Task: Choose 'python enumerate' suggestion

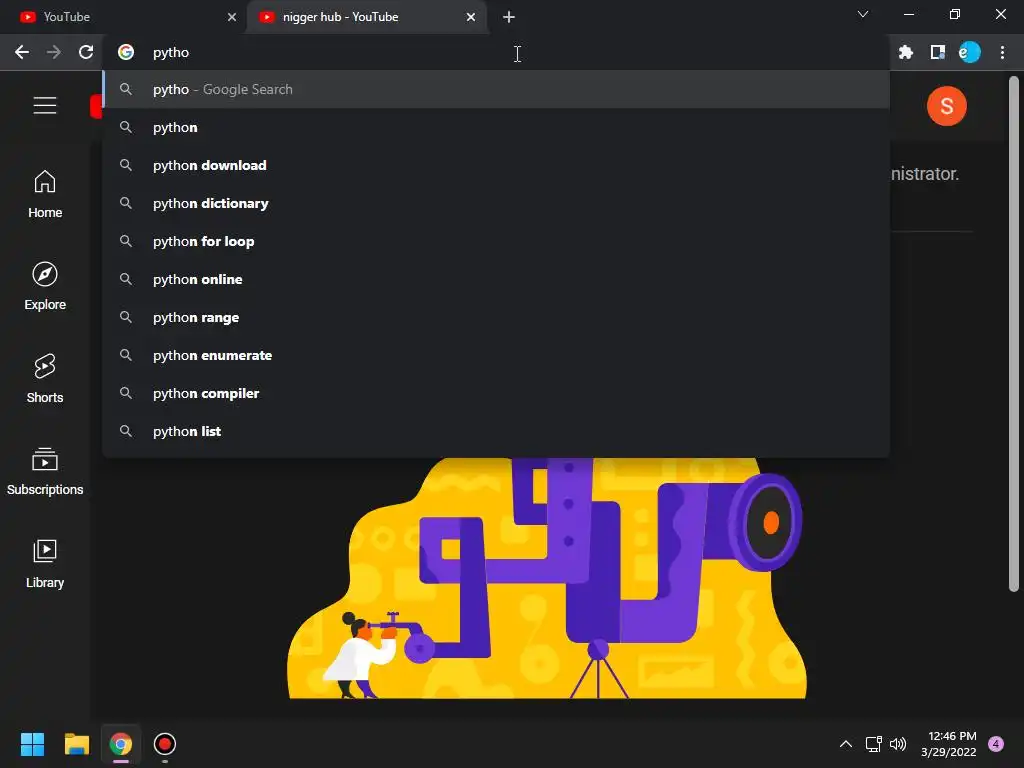Action: (x=496, y=355)
